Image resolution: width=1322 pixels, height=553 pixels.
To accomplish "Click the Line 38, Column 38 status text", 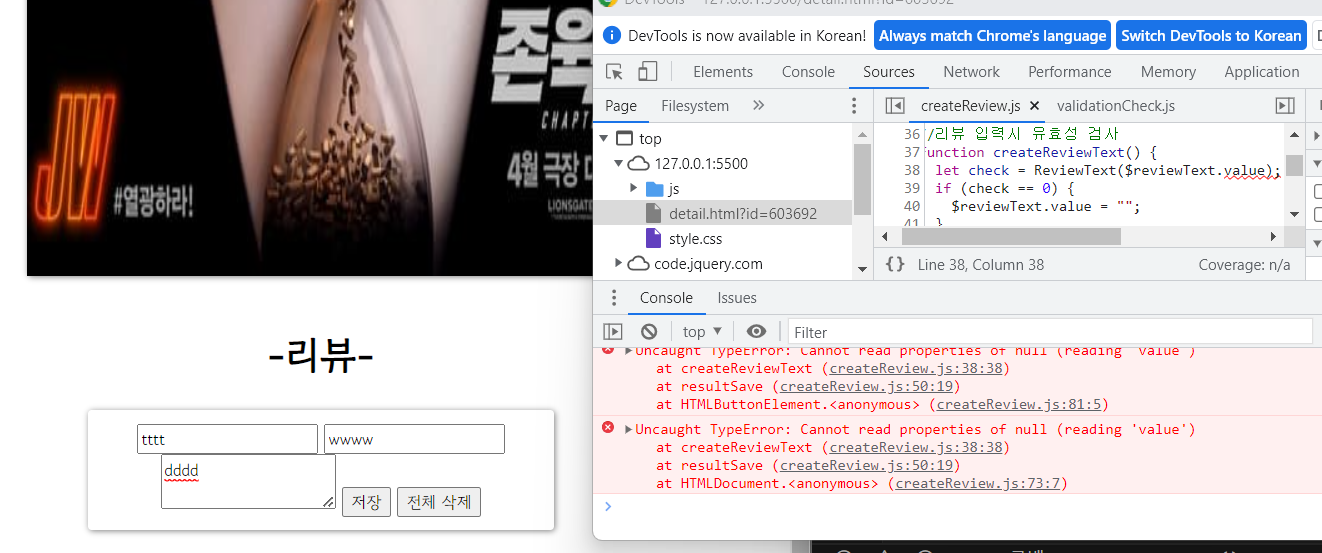I will pyautogui.click(x=981, y=265).
